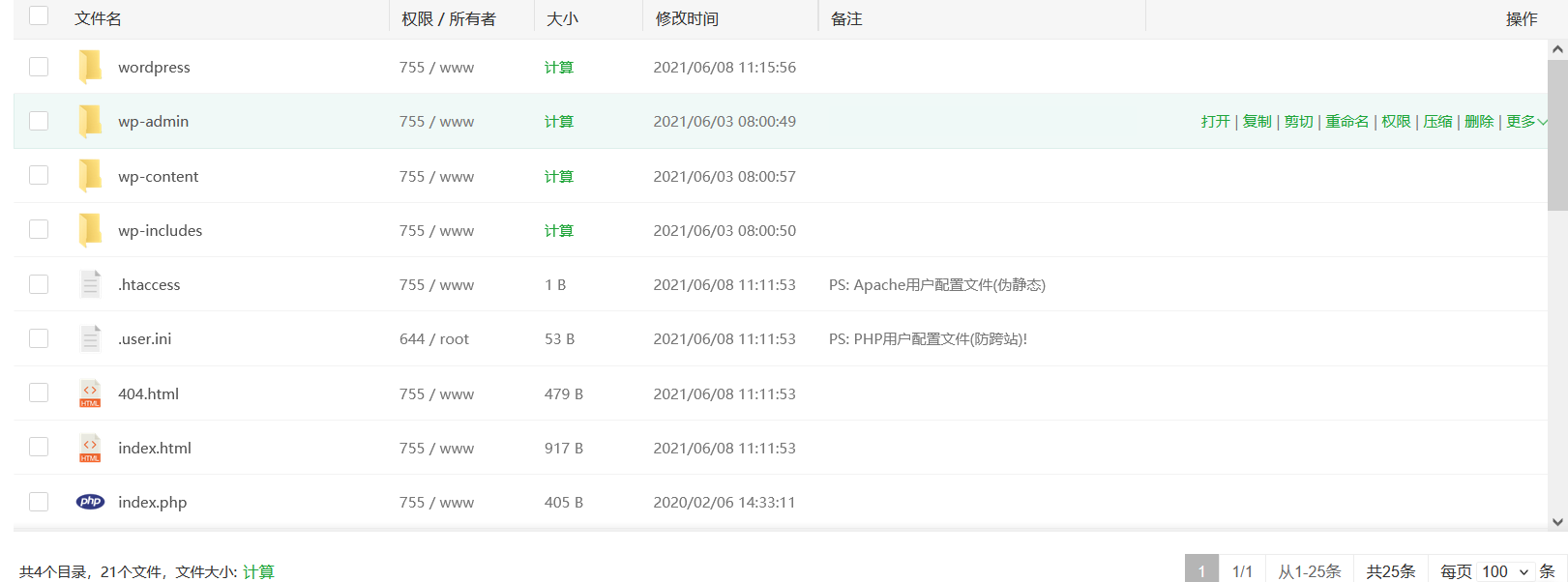Click the vertical scrollbar thumb
This screenshot has width=1568, height=582.
click(1557, 135)
